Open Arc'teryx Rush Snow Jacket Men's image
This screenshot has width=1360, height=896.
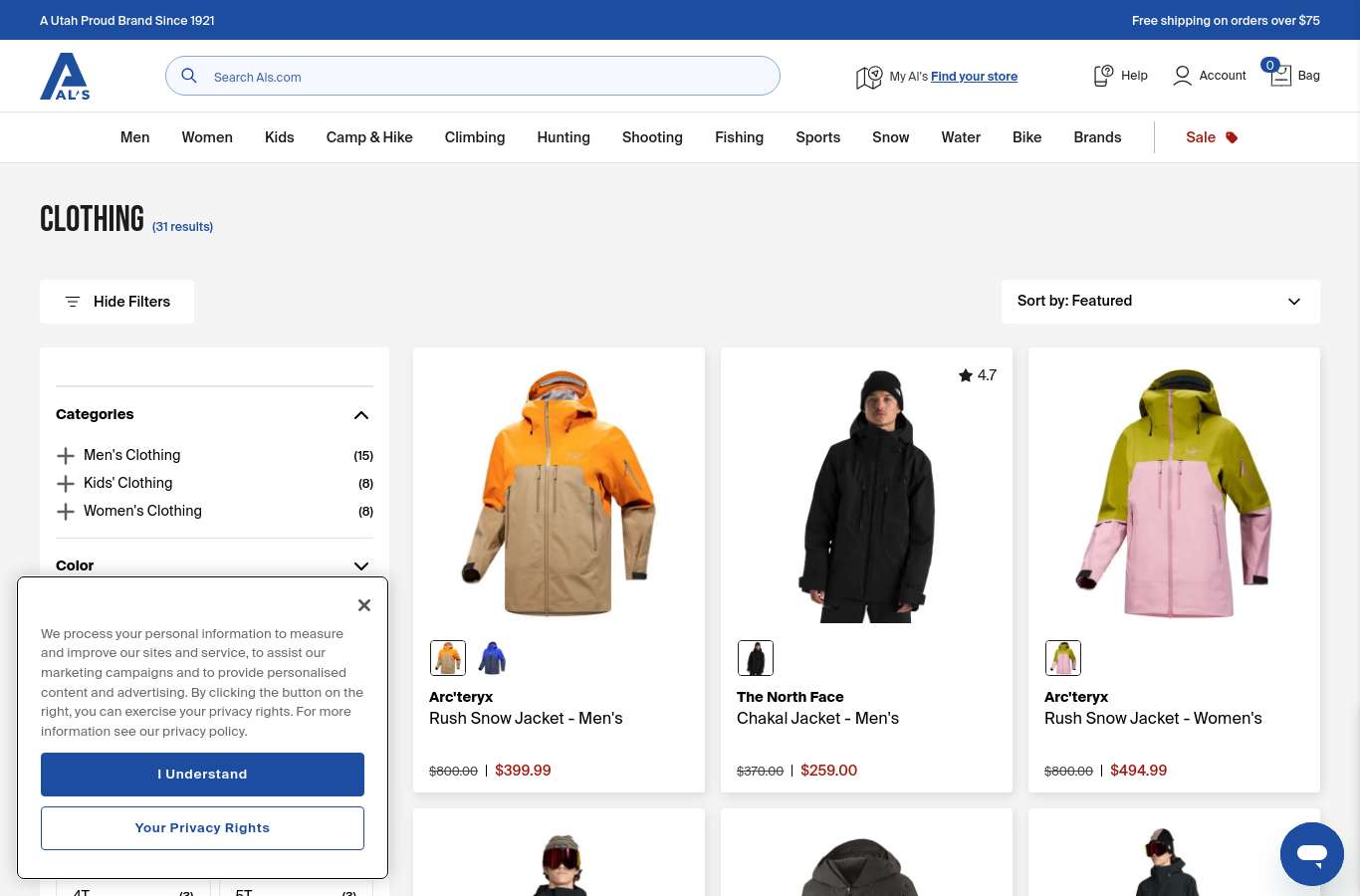pyautogui.click(x=559, y=494)
